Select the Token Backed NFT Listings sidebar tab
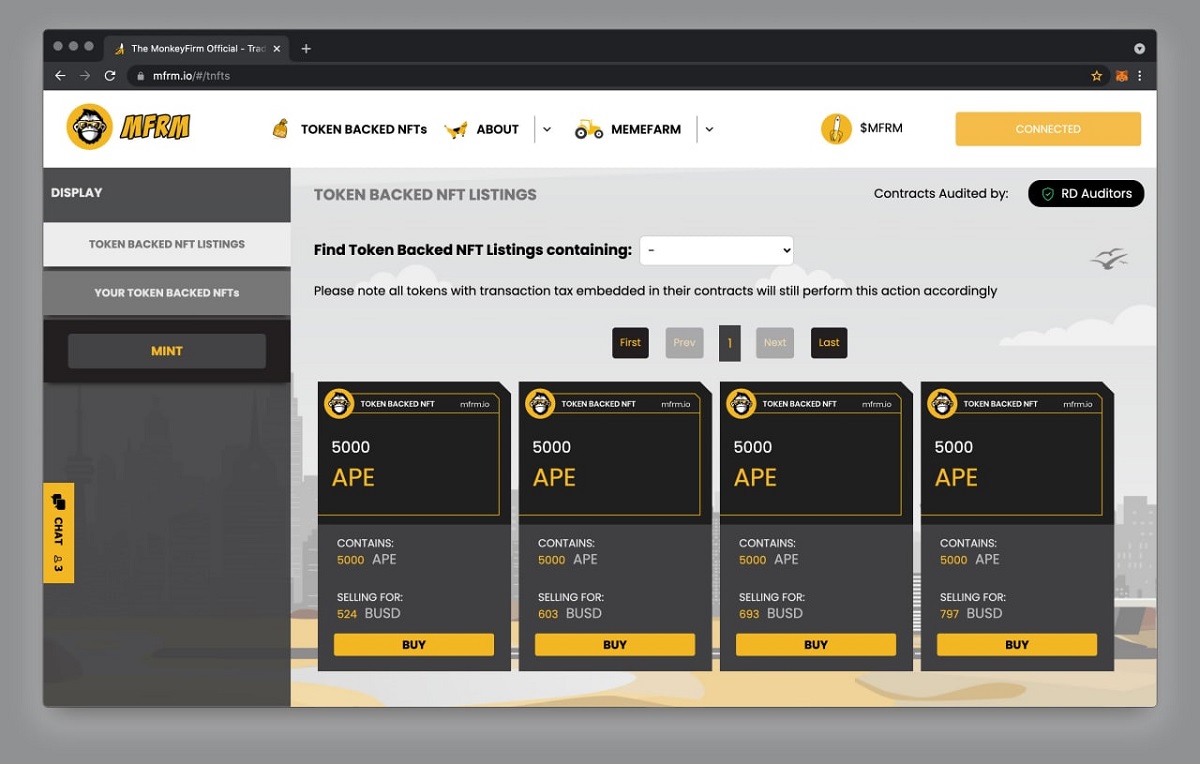 167,244
